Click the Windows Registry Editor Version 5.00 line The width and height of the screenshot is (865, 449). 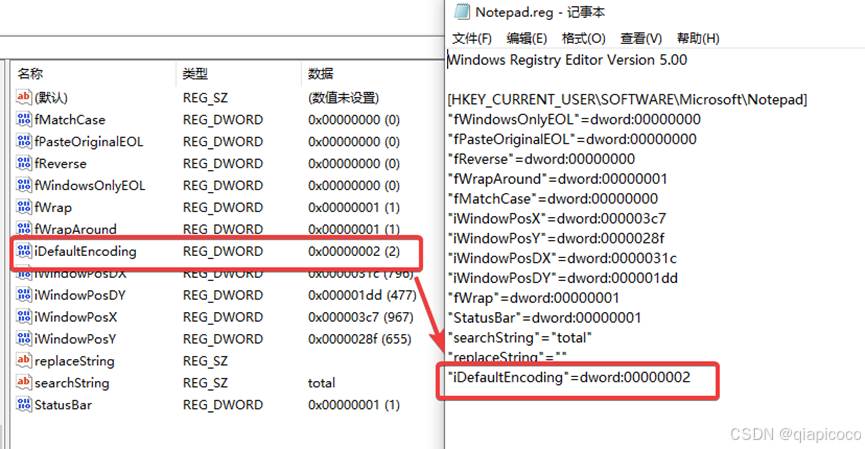567,60
